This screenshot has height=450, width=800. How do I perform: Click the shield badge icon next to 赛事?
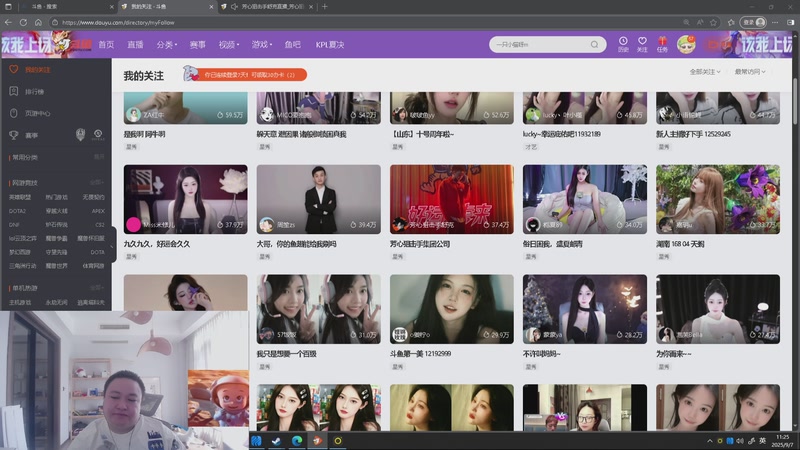click(80, 135)
